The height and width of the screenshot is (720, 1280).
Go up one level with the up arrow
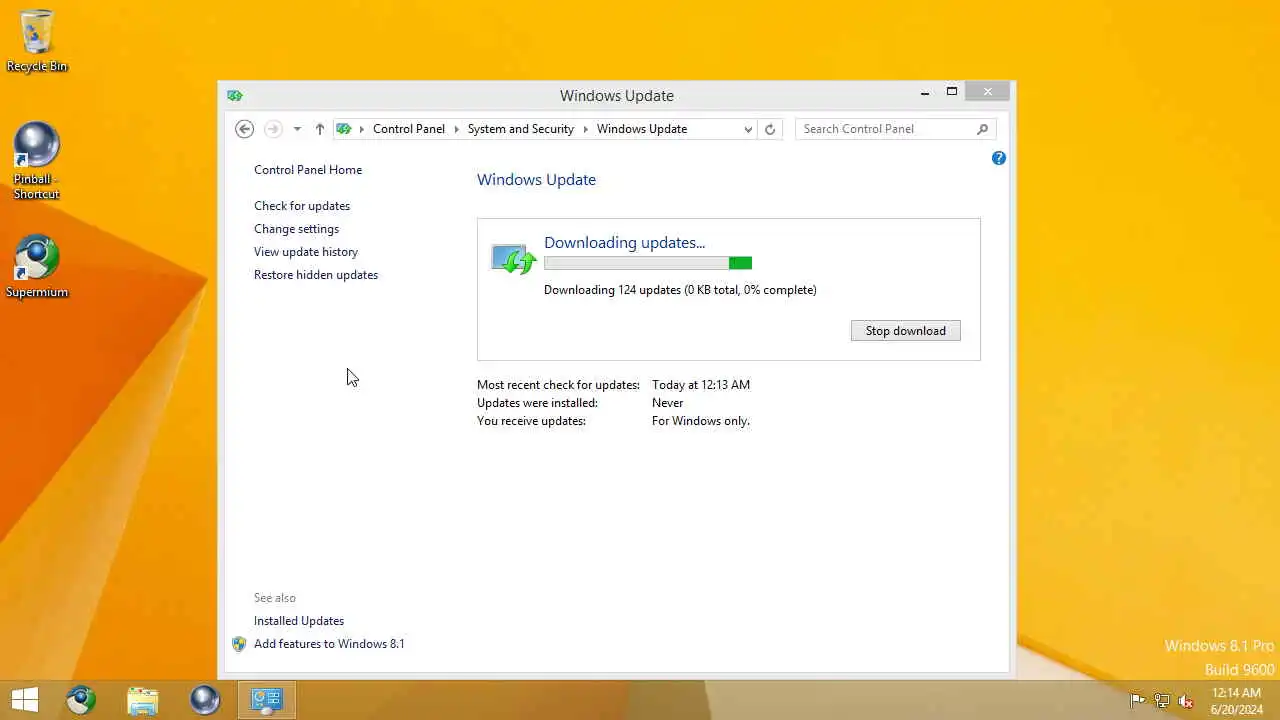tap(320, 129)
